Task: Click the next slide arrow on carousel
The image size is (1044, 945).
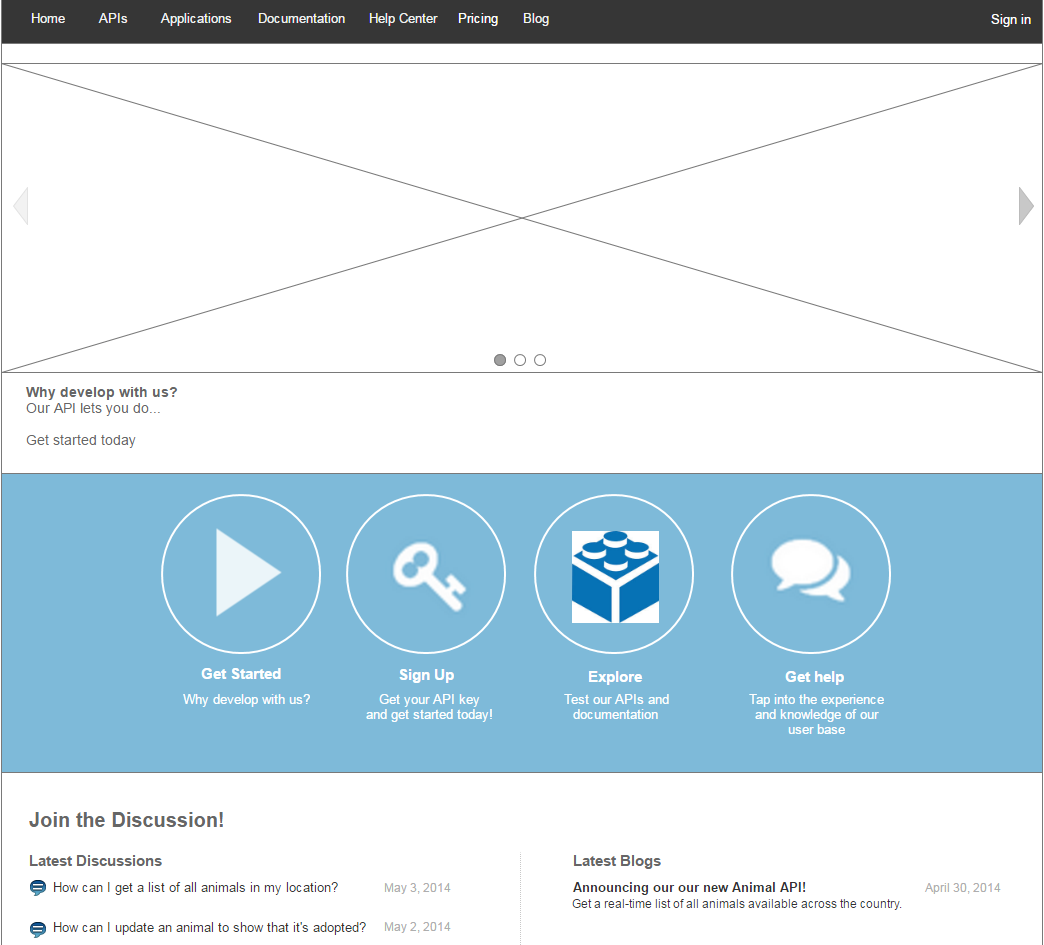Action: tap(1025, 206)
